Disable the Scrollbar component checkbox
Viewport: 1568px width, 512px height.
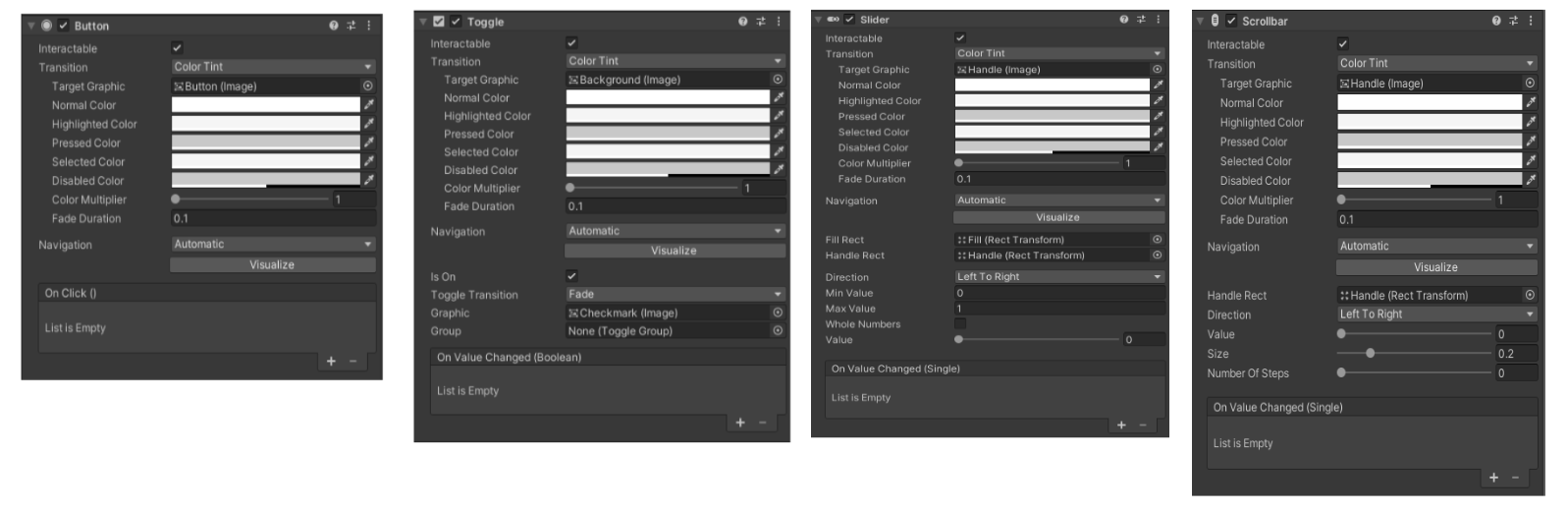(1231, 21)
